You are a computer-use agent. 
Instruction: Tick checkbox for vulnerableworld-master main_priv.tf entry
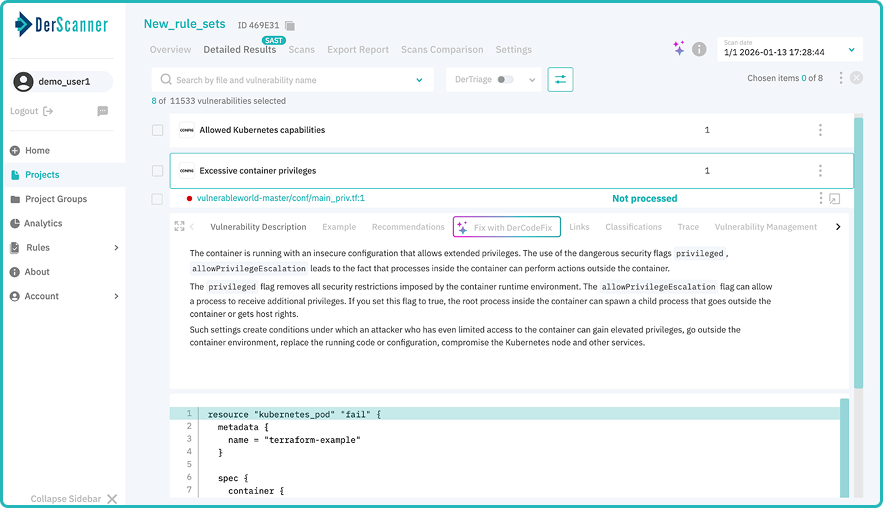(x=157, y=199)
